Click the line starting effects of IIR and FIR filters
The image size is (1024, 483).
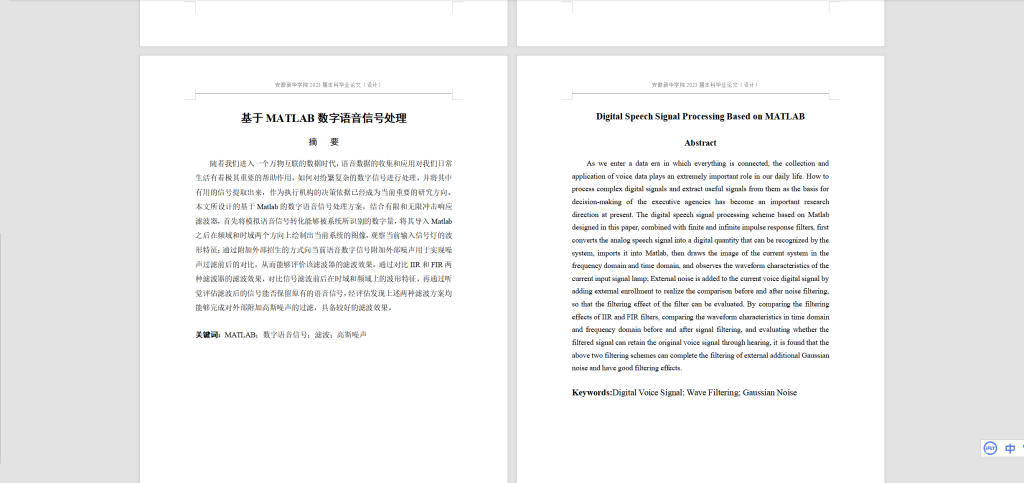701,317
